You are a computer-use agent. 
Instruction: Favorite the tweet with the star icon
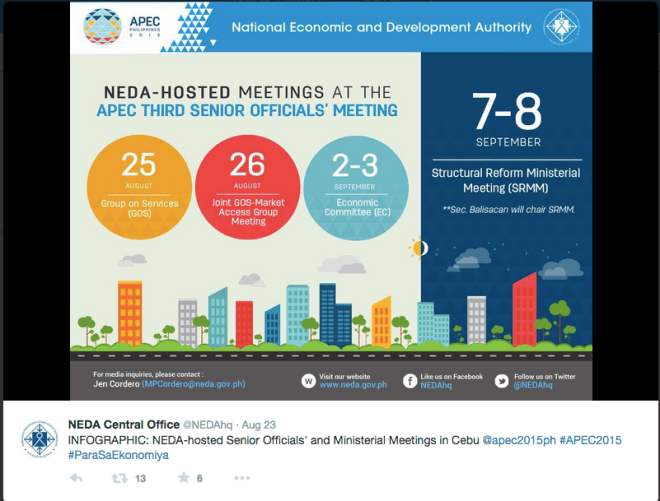click(184, 477)
